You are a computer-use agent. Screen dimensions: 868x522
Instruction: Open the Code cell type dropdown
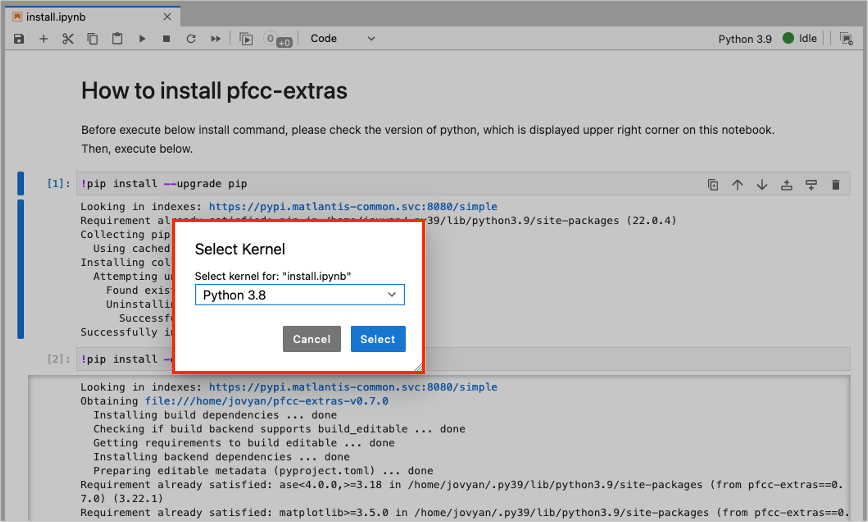(x=342, y=39)
